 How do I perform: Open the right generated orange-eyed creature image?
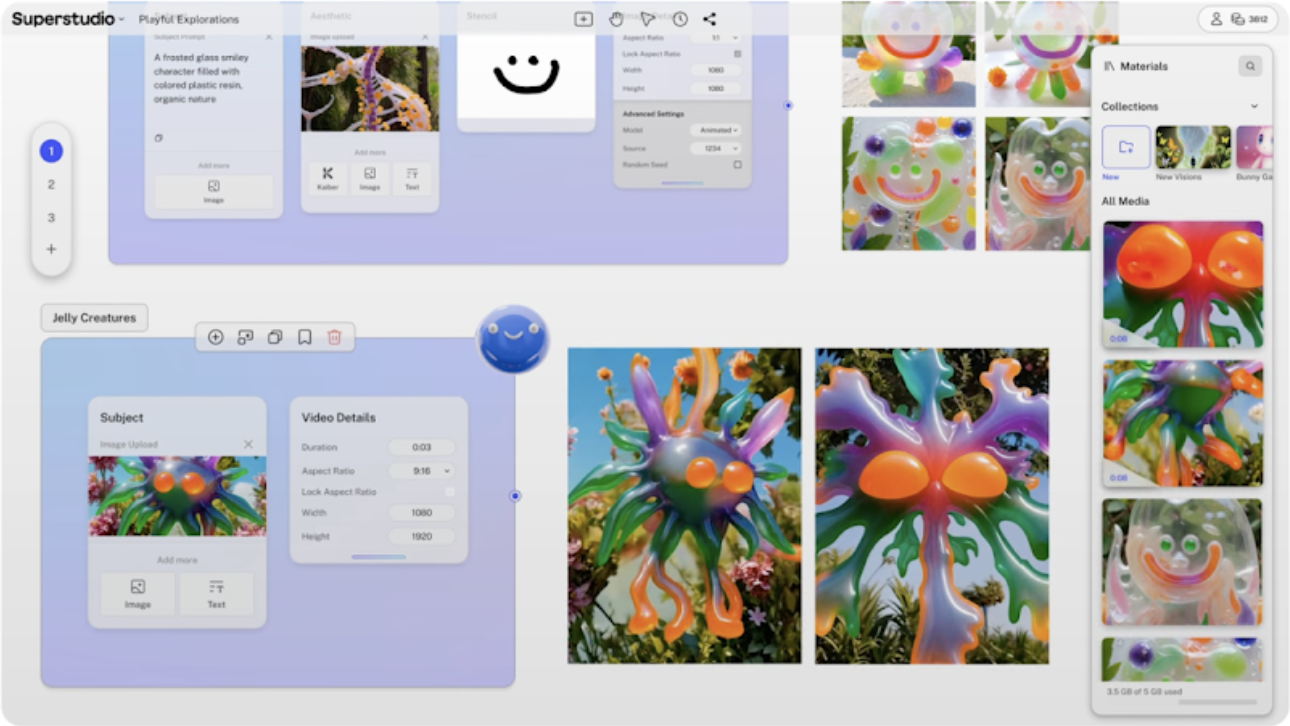tap(932, 505)
